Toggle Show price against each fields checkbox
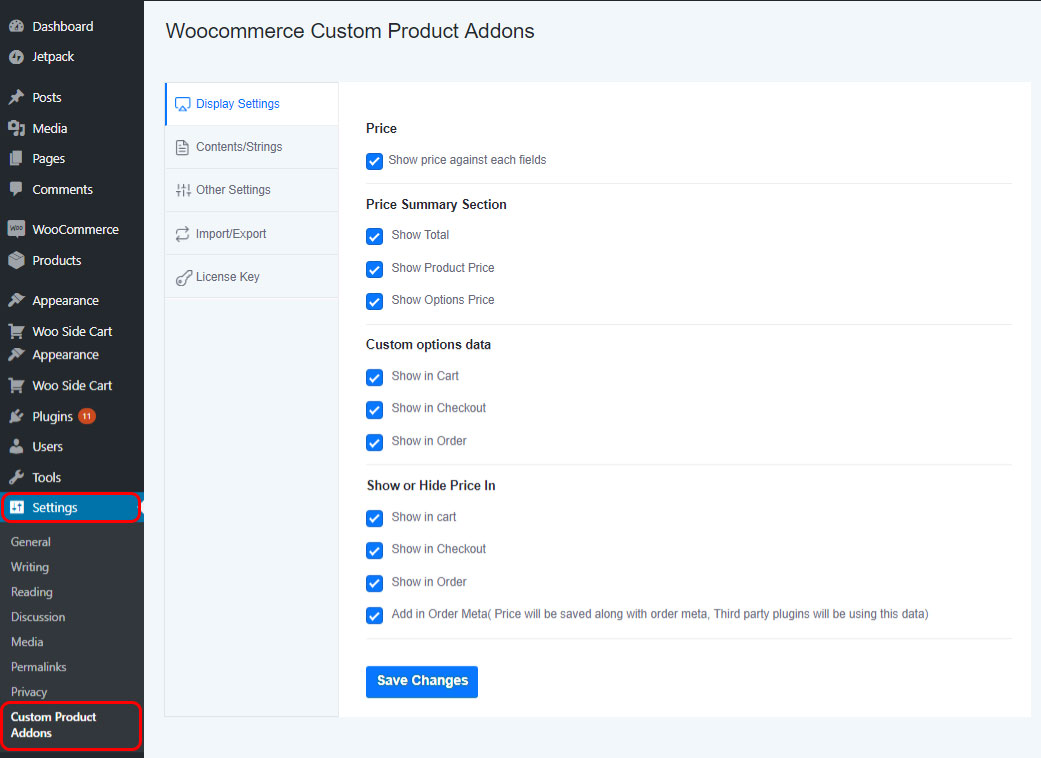Viewport: 1041px width, 758px height. pos(374,161)
